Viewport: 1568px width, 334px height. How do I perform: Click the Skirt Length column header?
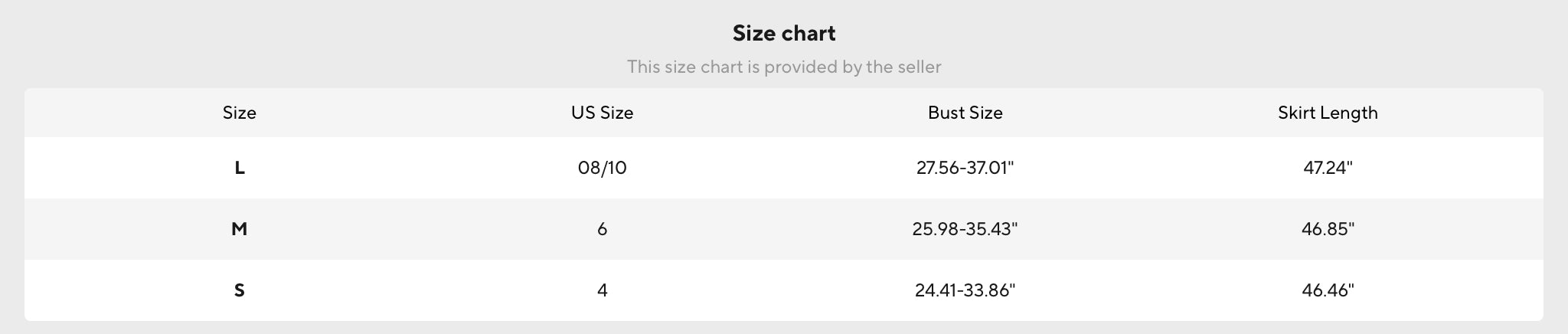[1328, 113]
